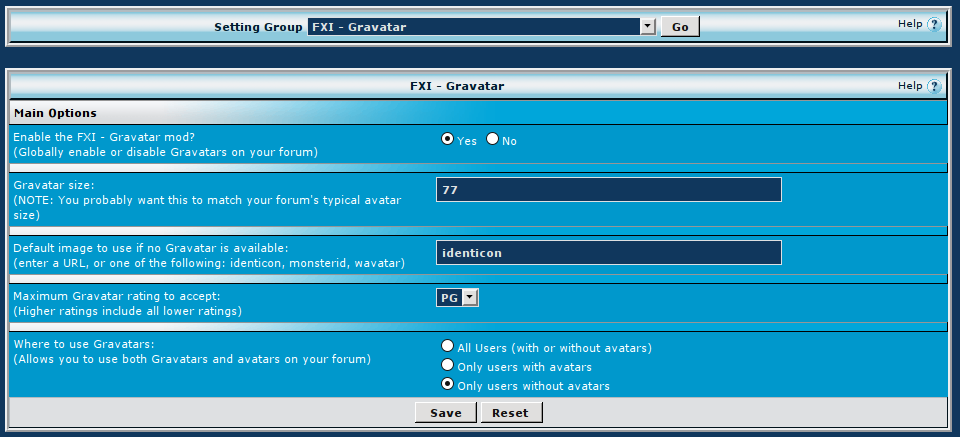Viewport: 960px width, 437px height.
Task: Click the Setting Group label text
Action: click(258, 27)
